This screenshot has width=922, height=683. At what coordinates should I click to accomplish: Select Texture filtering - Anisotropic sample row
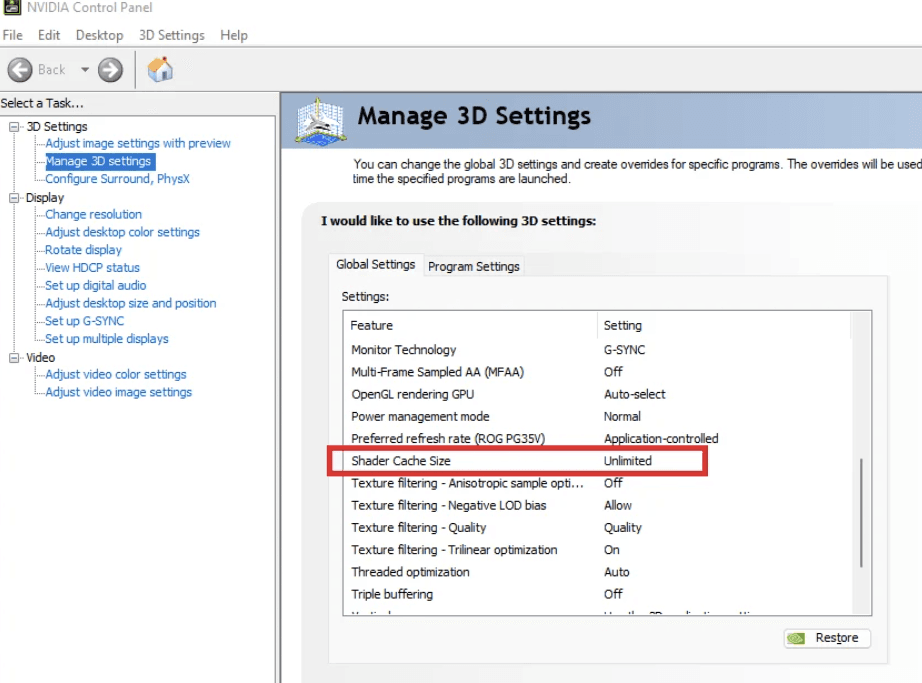[x=597, y=483]
